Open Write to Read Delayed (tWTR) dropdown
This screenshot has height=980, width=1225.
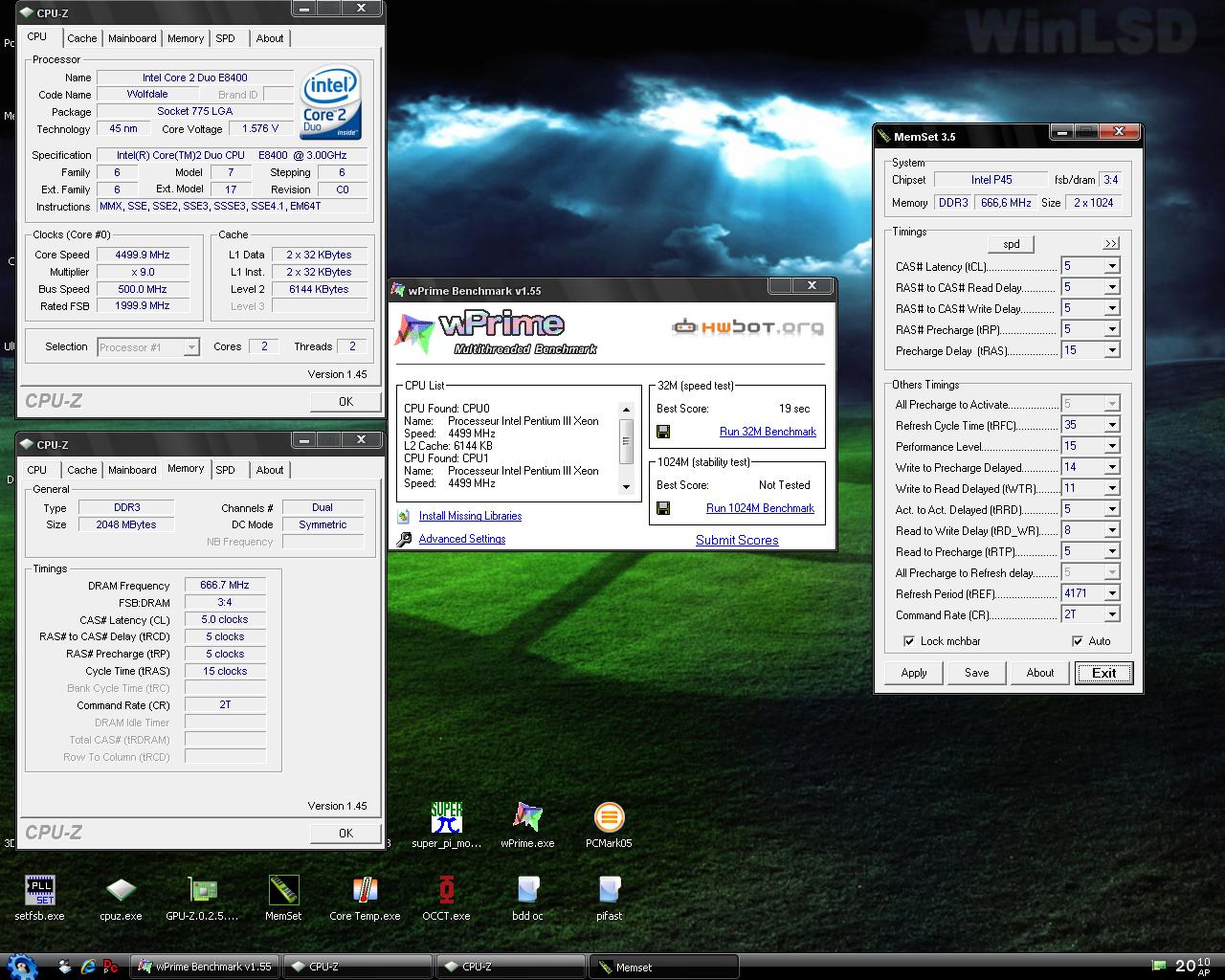(1112, 488)
